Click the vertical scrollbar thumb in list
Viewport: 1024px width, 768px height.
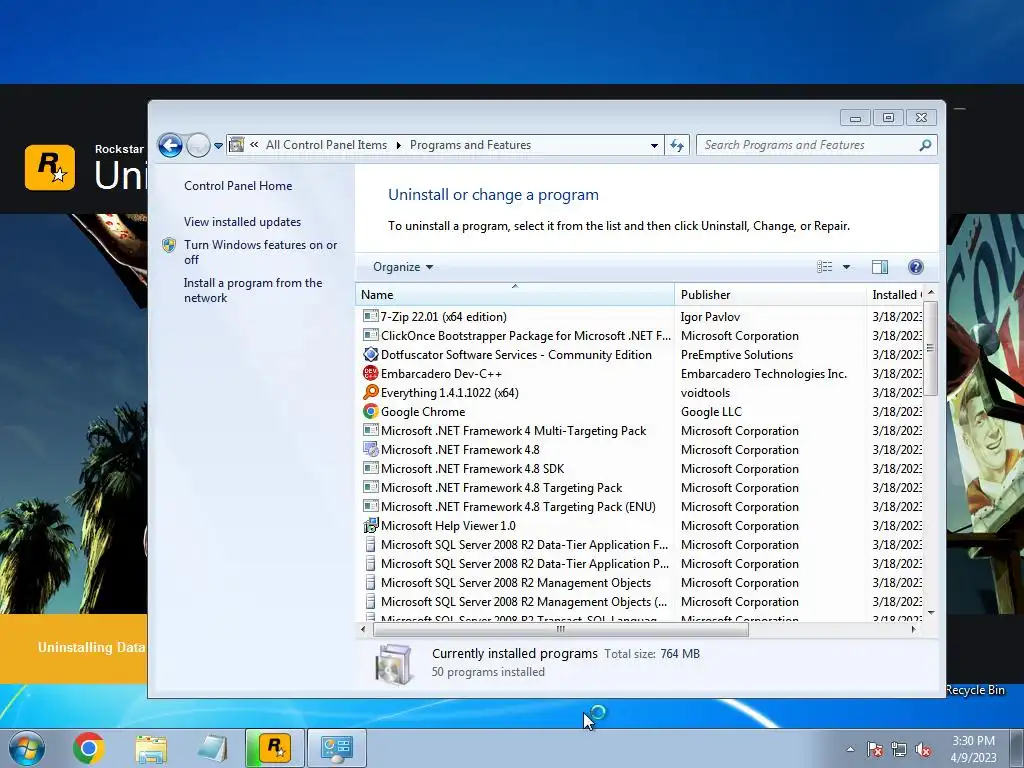(931, 347)
